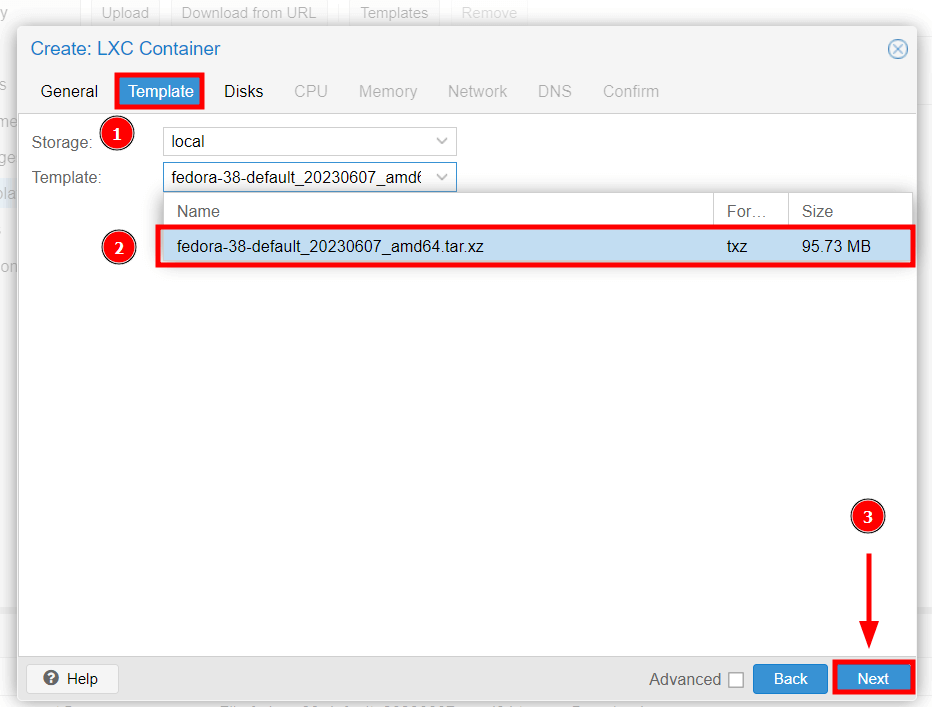Click Download from URL in background toolbar
Viewport: 932px width, 707px height.
pyautogui.click(x=248, y=13)
